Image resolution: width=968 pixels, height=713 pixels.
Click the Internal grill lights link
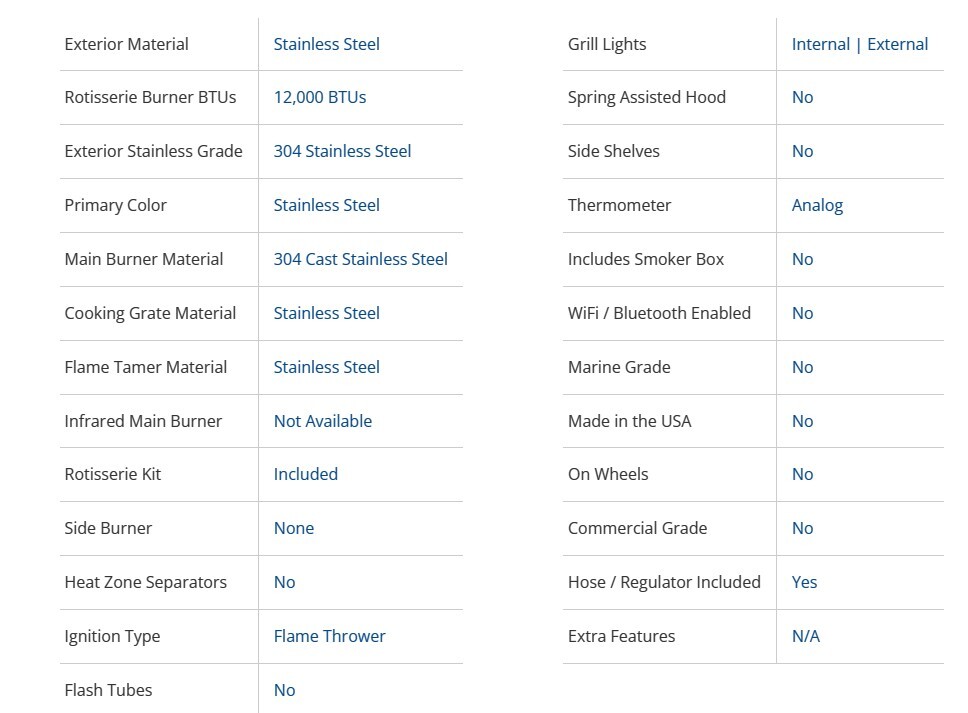click(820, 44)
